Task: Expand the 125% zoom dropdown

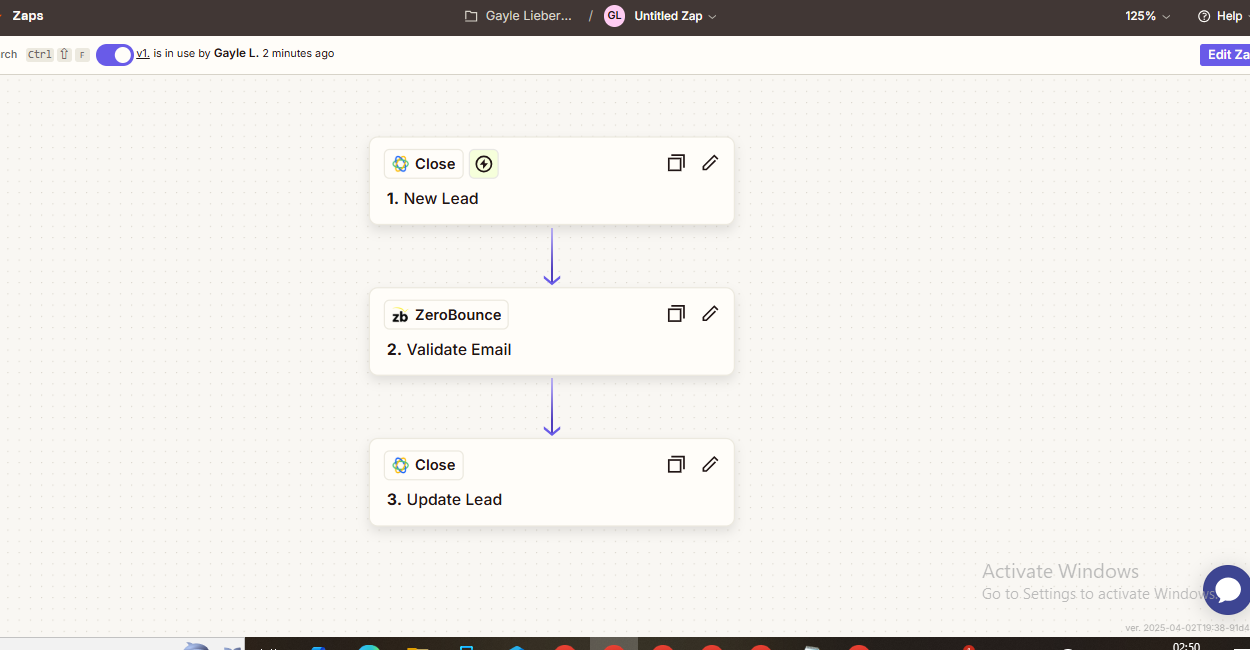Action: click(x=1147, y=16)
